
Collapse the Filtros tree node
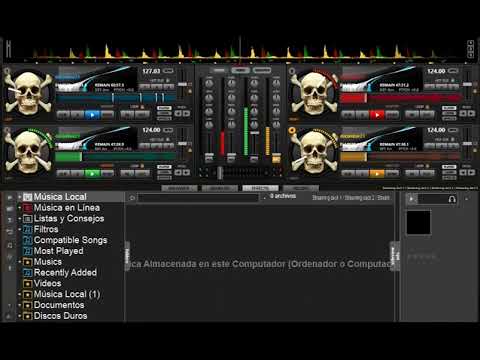pos(20,229)
